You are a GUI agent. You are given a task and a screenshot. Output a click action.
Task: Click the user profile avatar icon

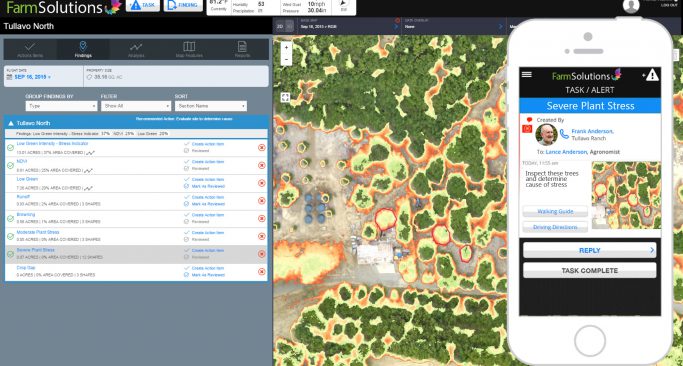coord(631,6)
